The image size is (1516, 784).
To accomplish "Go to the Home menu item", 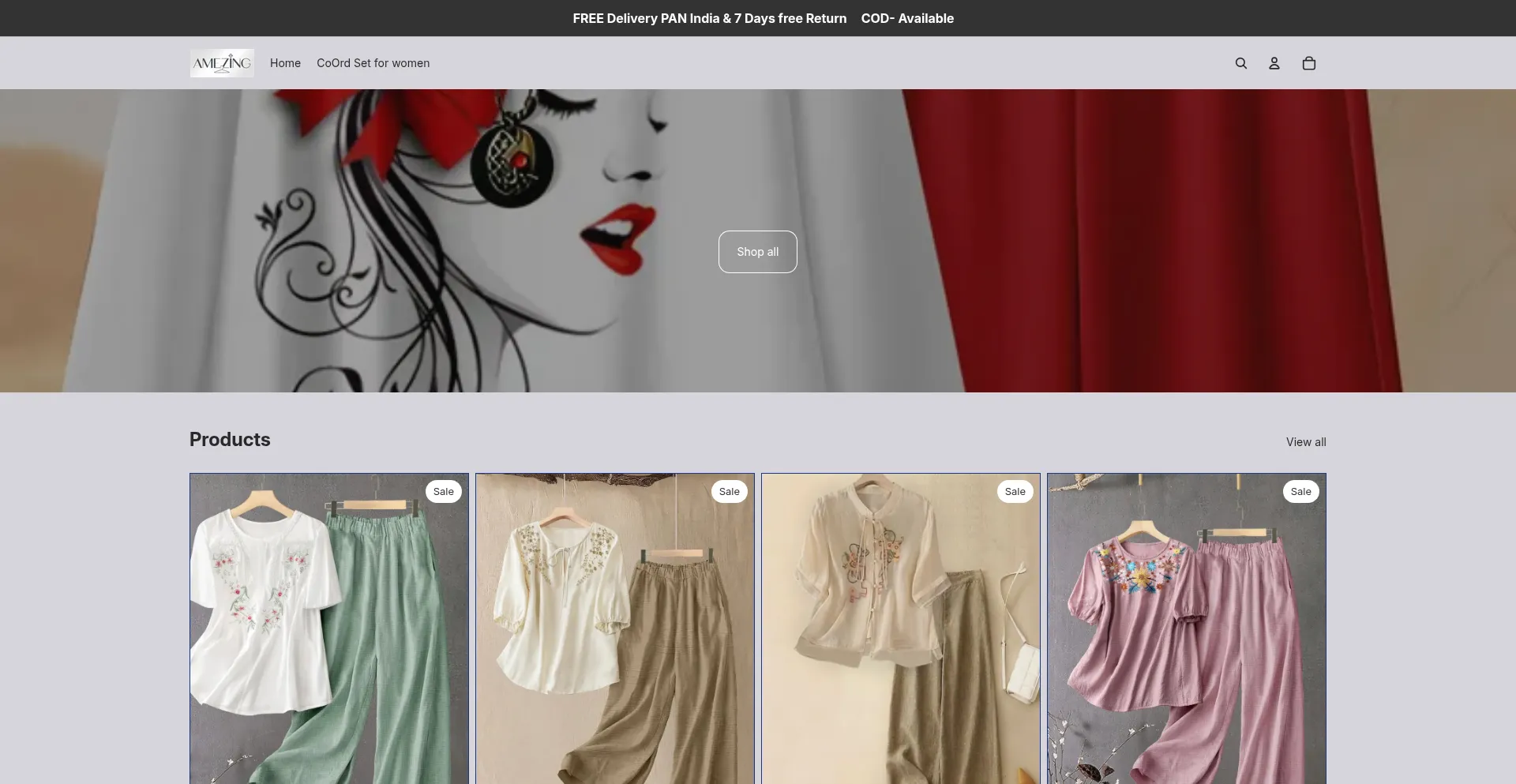I will point(285,63).
